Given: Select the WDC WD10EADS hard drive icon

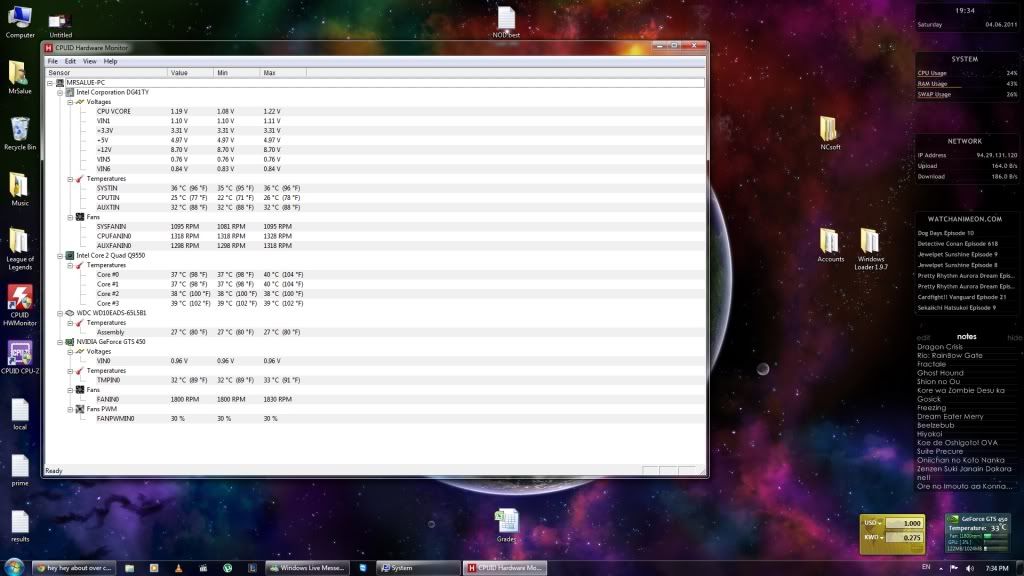Looking at the screenshot, I should pos(70,313).
